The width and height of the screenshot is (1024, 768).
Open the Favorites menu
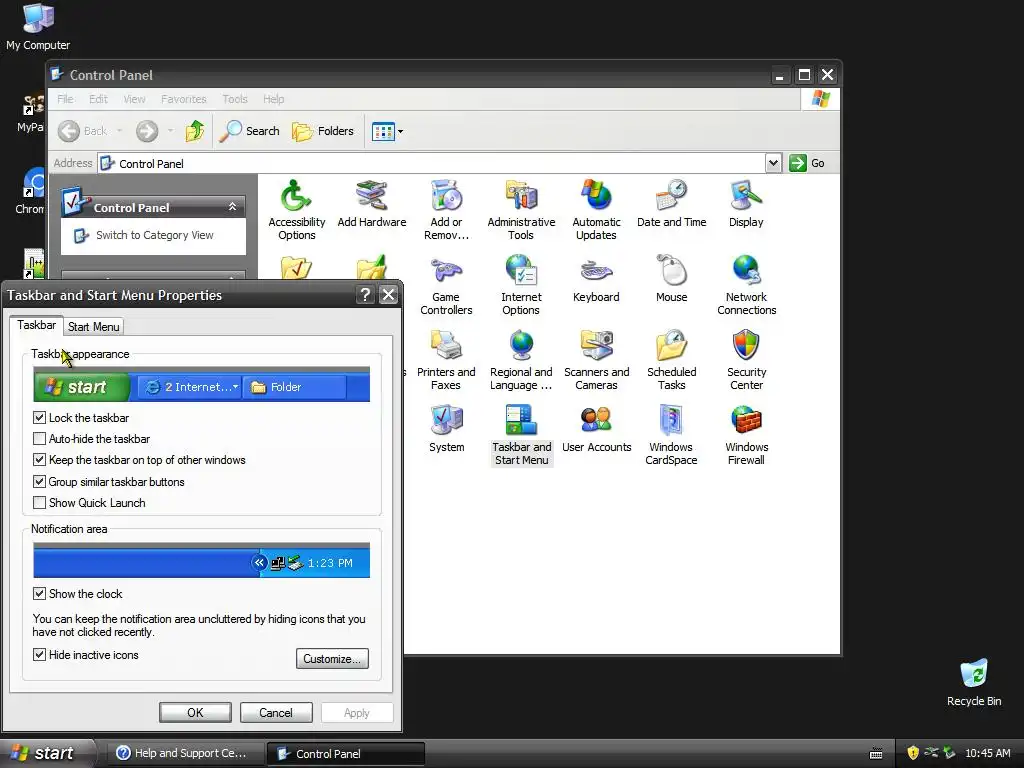184,99
